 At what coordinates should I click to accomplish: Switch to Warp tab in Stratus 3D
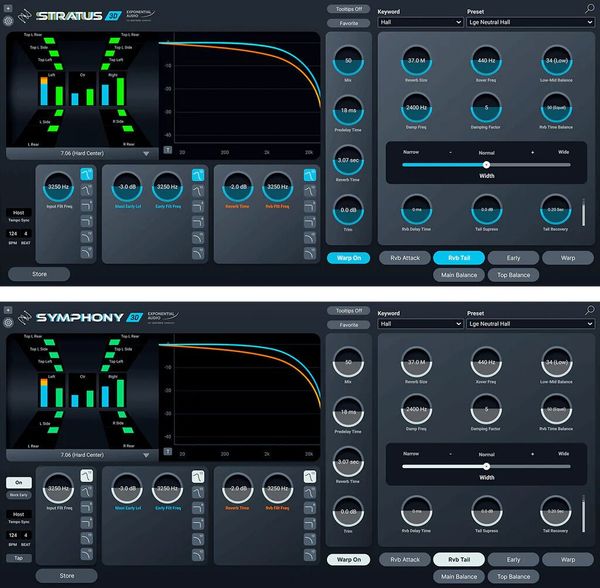click(x=568, y=258)
